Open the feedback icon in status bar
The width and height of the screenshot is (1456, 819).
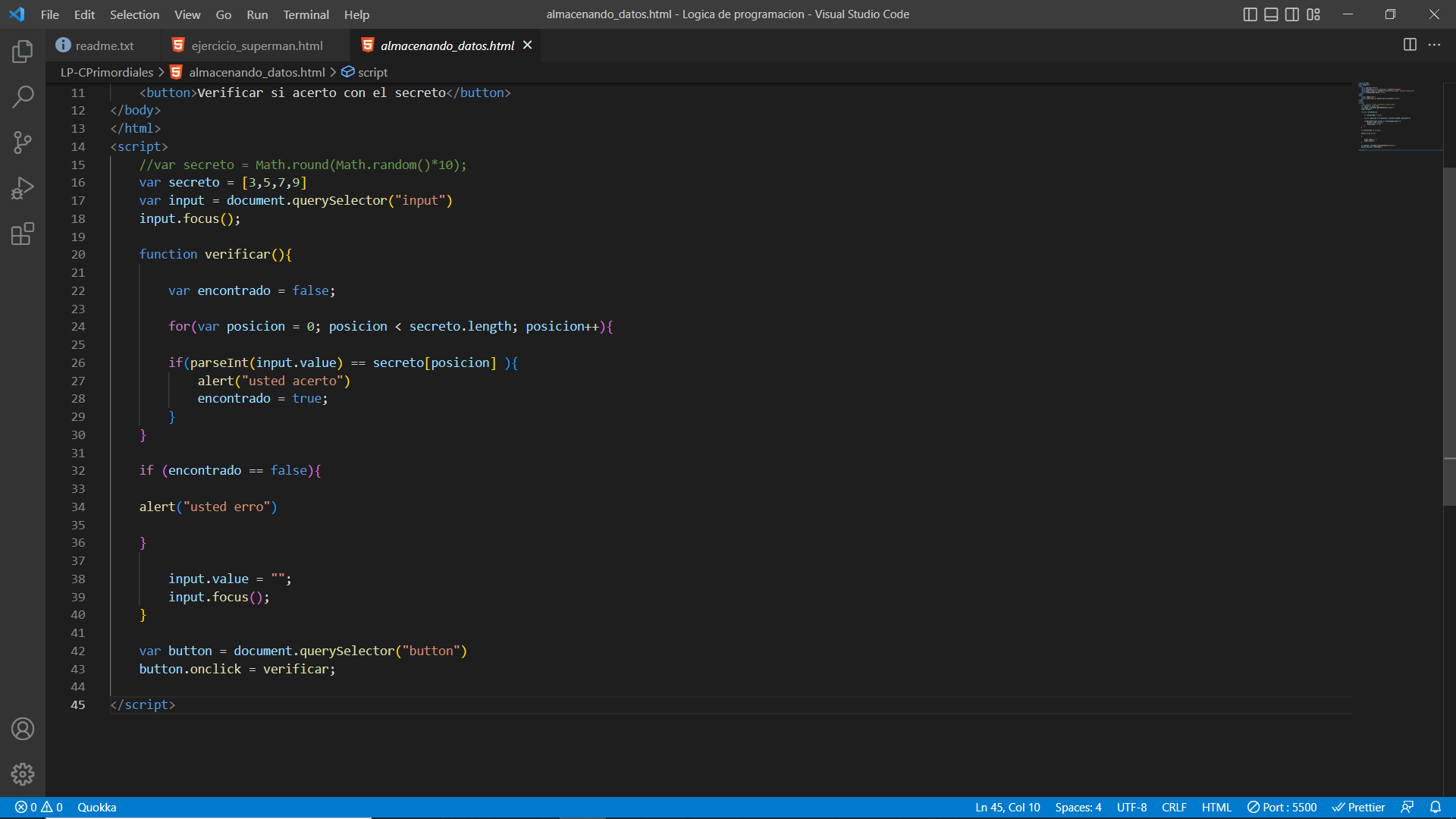tap(1407, 807)
